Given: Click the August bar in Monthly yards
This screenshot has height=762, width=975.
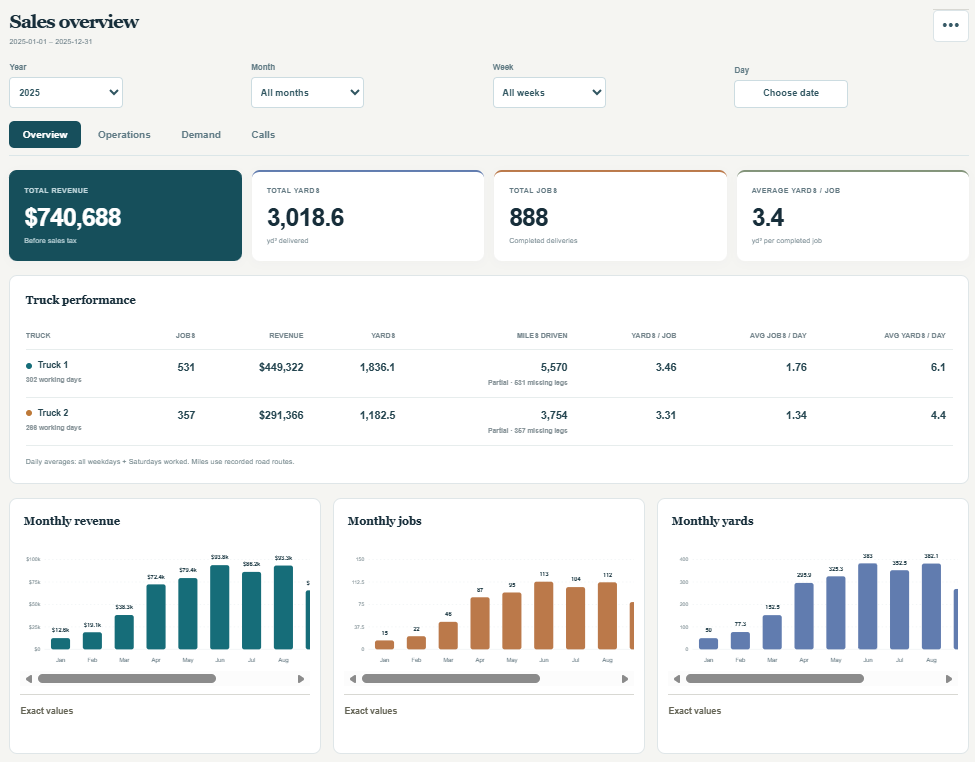Looking at the screenshot, I should [x=931, y=606].
